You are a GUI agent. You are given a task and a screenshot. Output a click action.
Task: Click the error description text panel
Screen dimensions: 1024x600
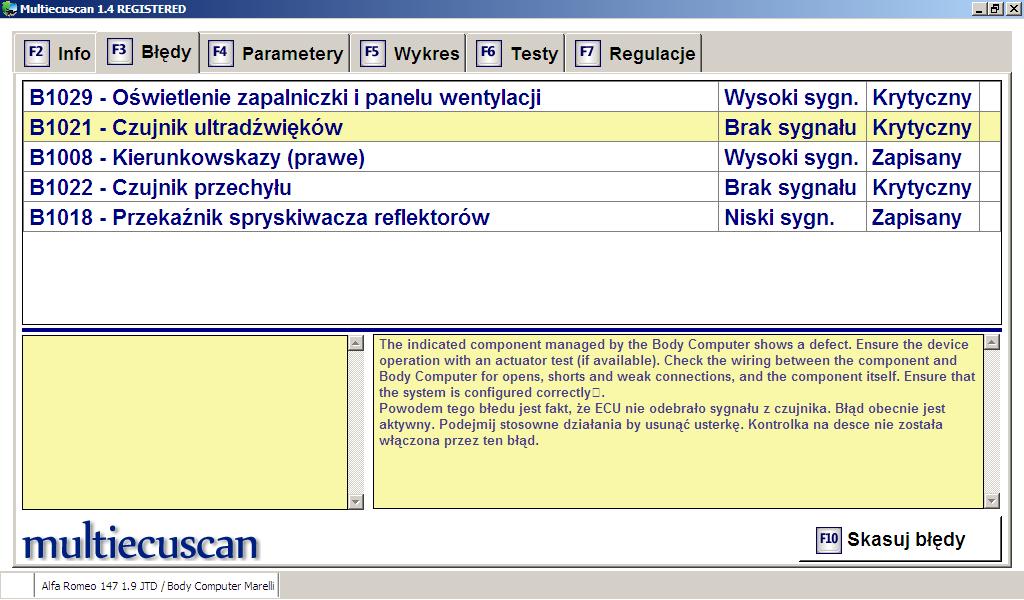coord(678,422)
